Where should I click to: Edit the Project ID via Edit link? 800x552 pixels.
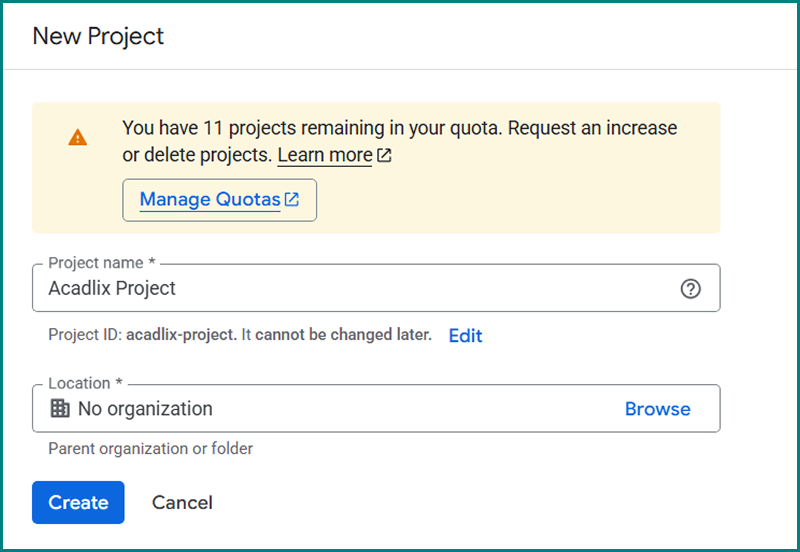(x=465, y=336)
